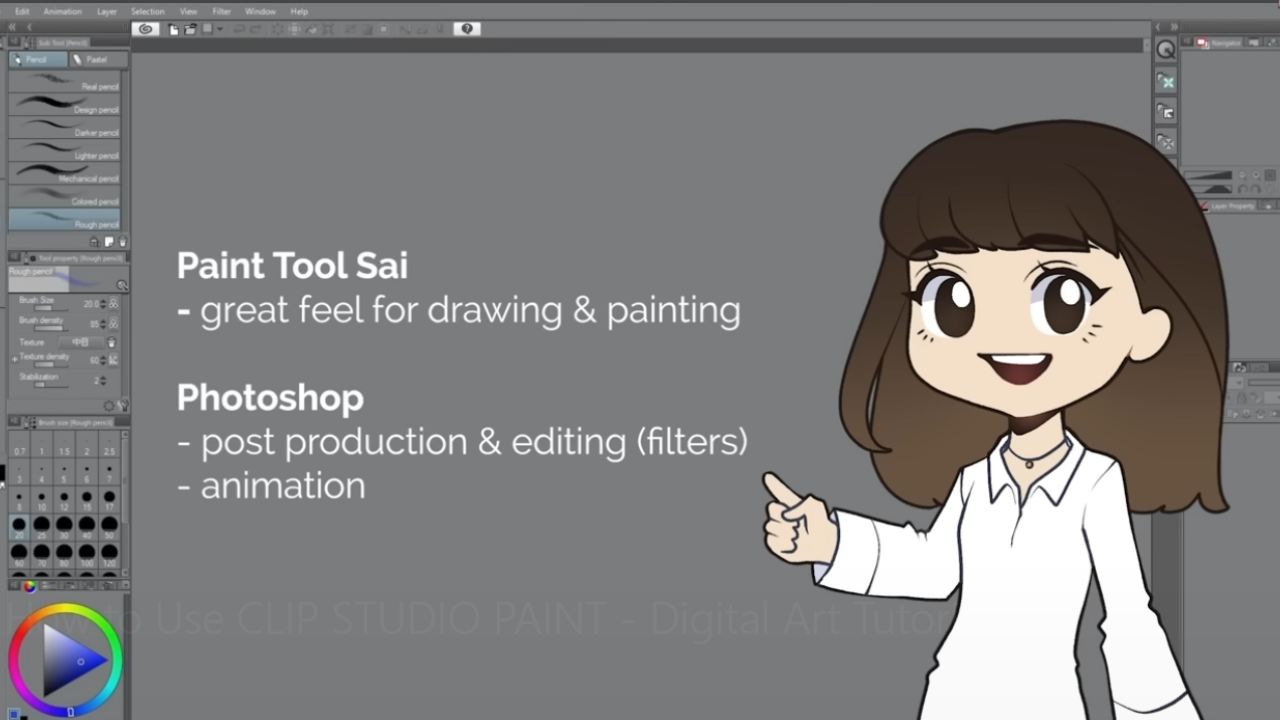The height and width of the screenshot is (720, 1280).
Task: Select the color wheel tab icon
Action: [x=30, y=586]
